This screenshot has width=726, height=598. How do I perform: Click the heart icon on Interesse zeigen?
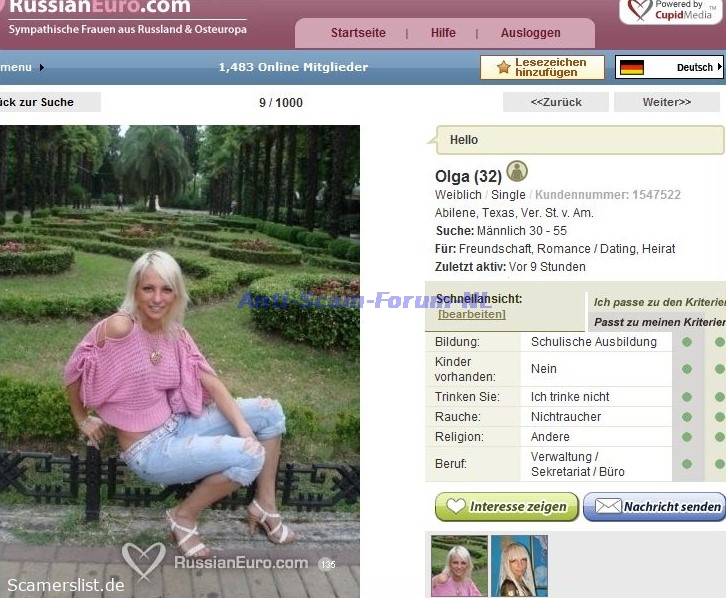456,507
